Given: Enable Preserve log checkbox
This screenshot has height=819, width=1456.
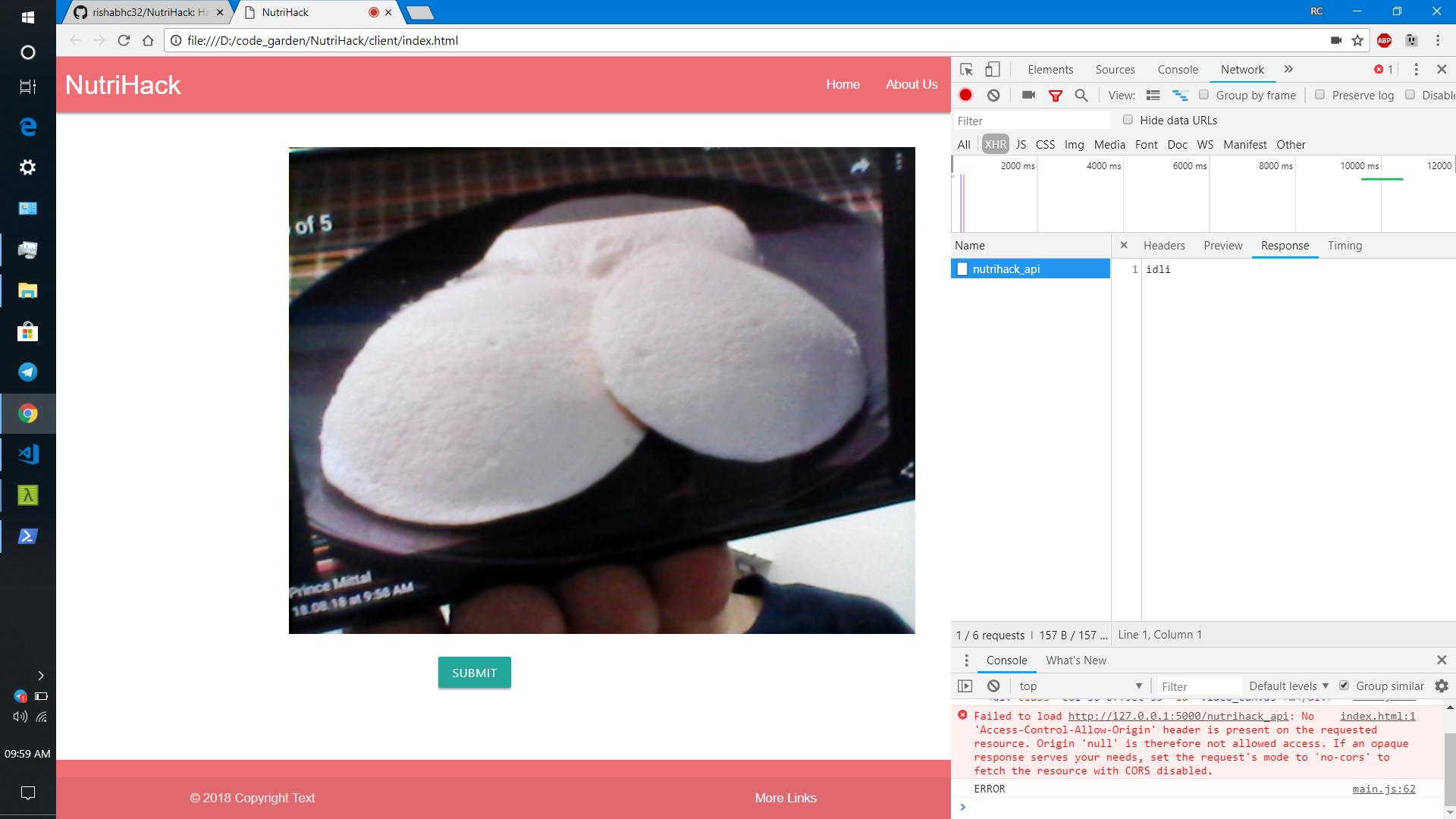Looking at the screenshot, I should pyautogui.click(x=1319, y=95).
